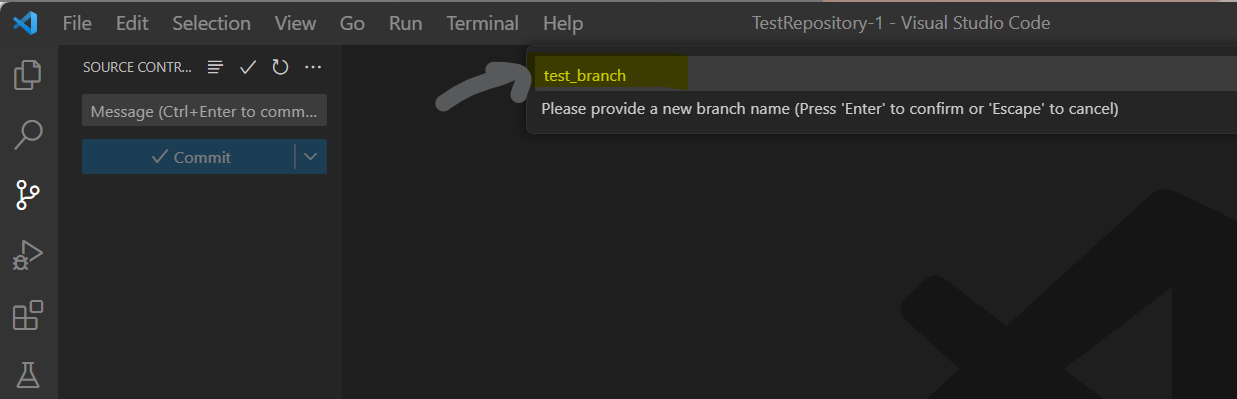Open the Run and Debug view
The width and height of the screenshot is (1237, 399).
(28, 256)
